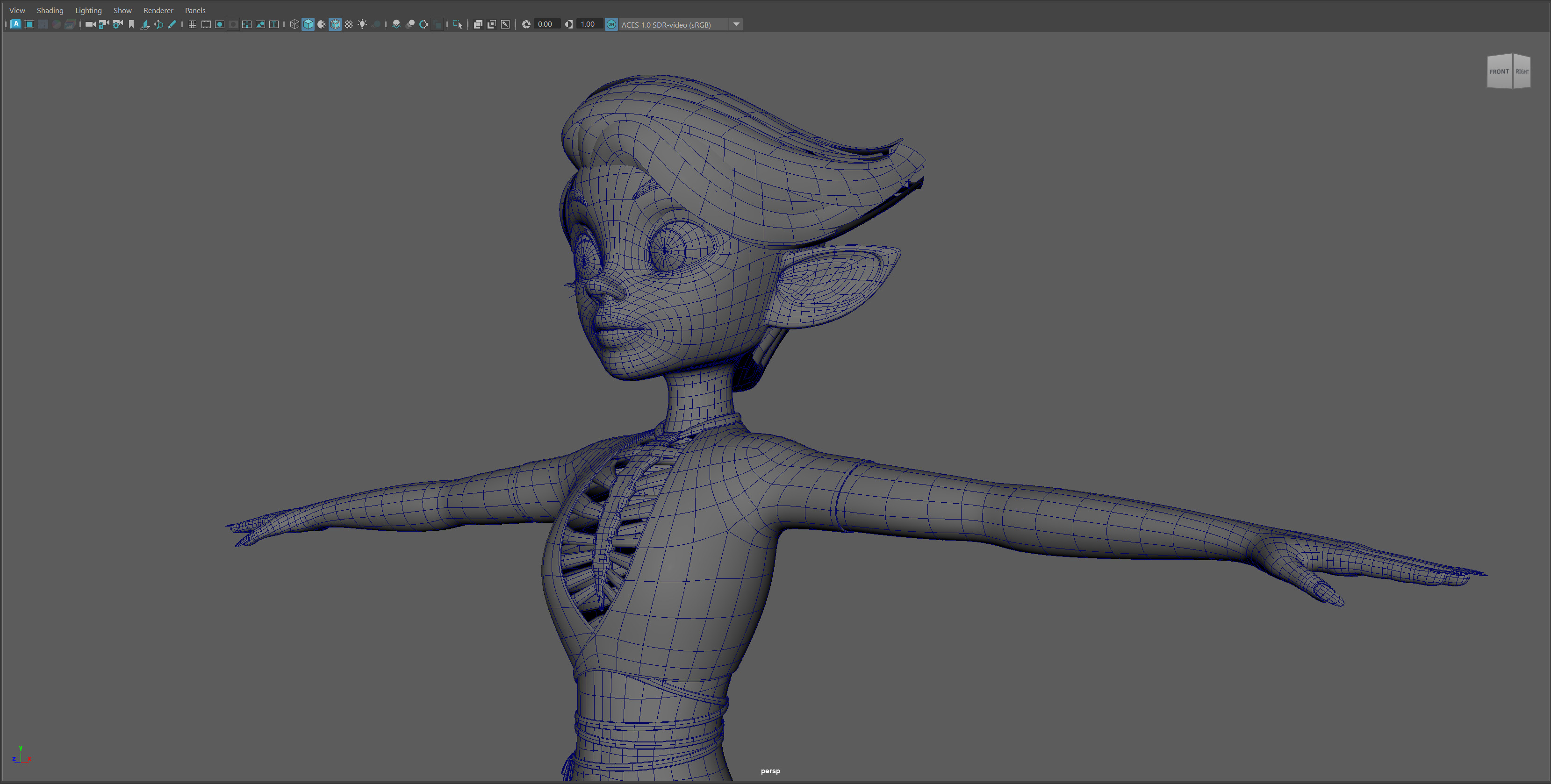Open the Renderer menu
This screenshot has height=784, width=1551.
pos(158,10)
